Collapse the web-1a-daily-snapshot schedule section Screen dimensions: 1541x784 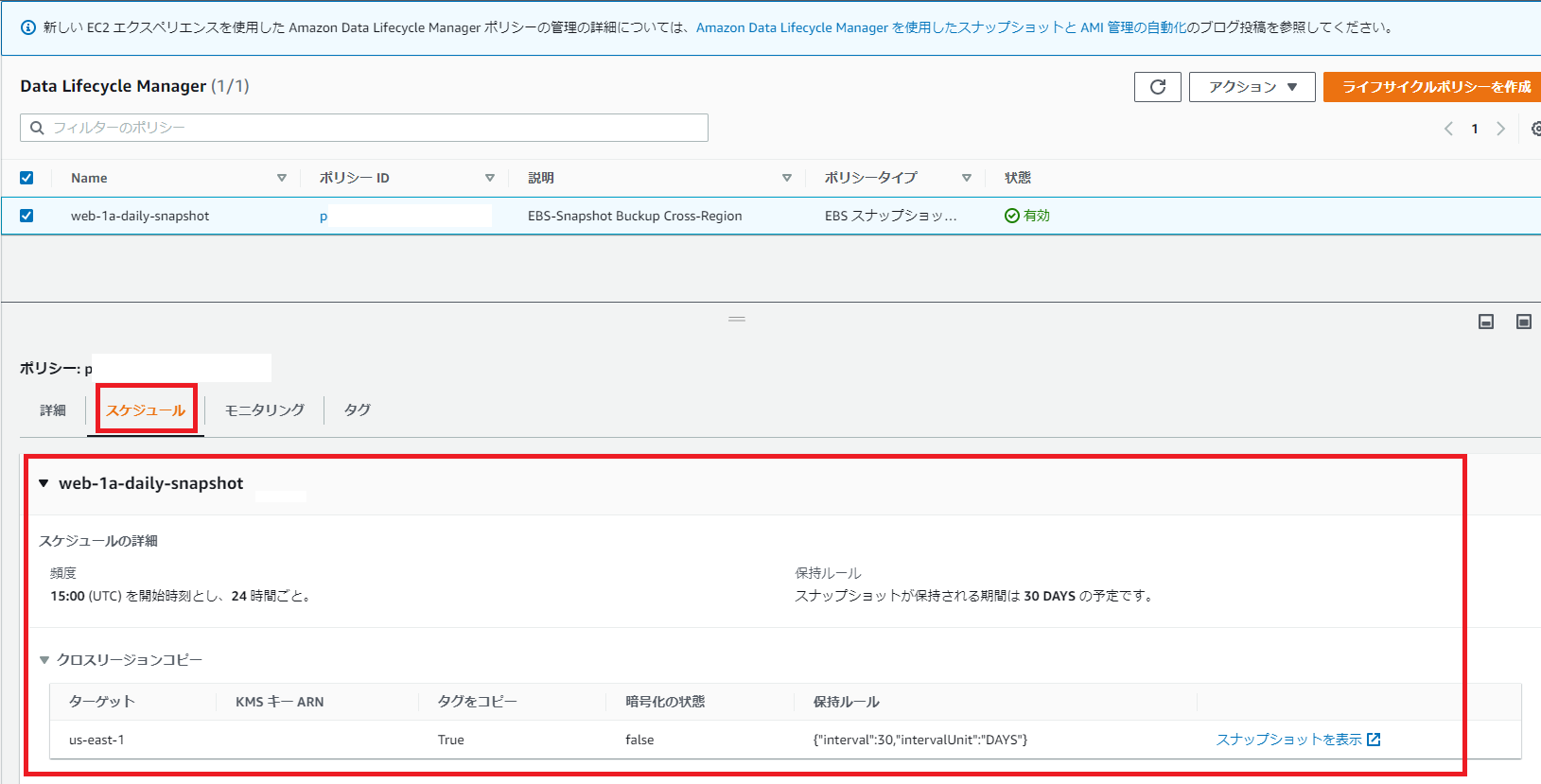[x=44, y=483]
